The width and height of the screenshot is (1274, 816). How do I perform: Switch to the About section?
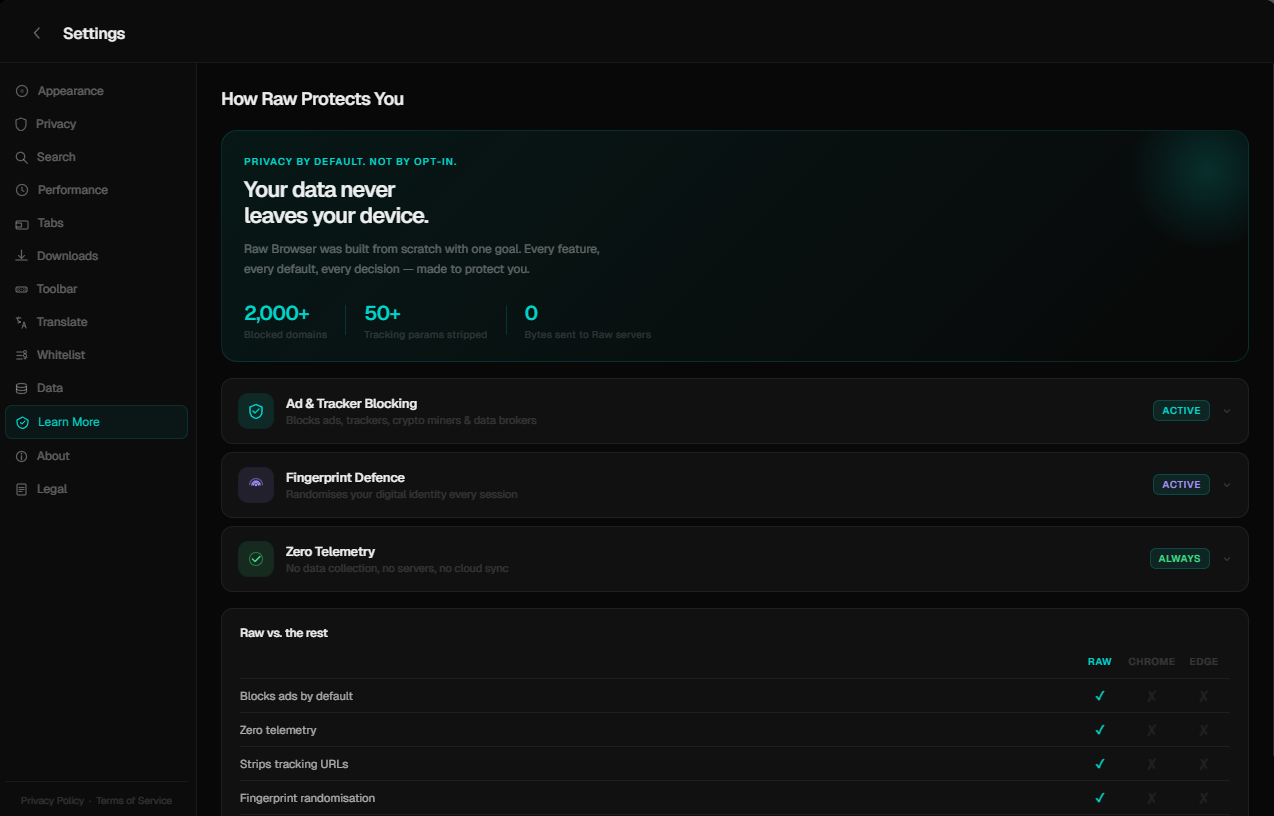click(54, 455)
